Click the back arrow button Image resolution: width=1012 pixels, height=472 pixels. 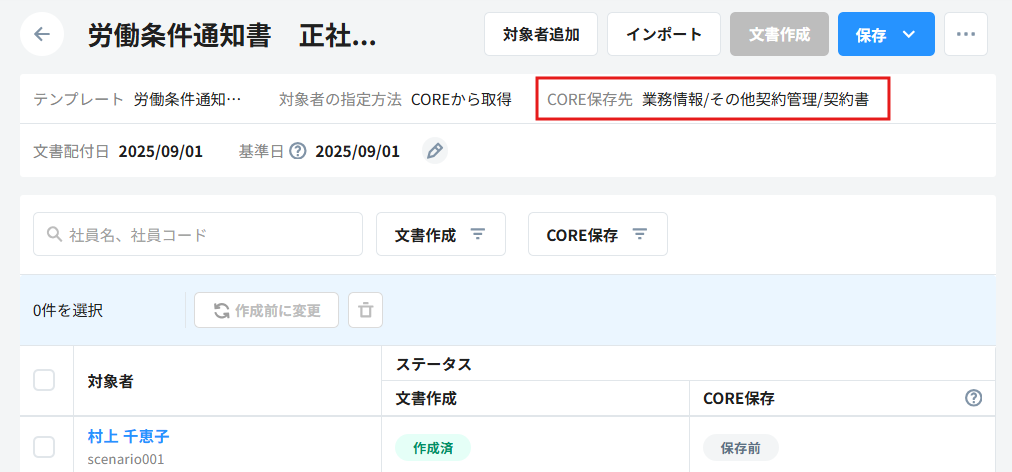(42, 34)
